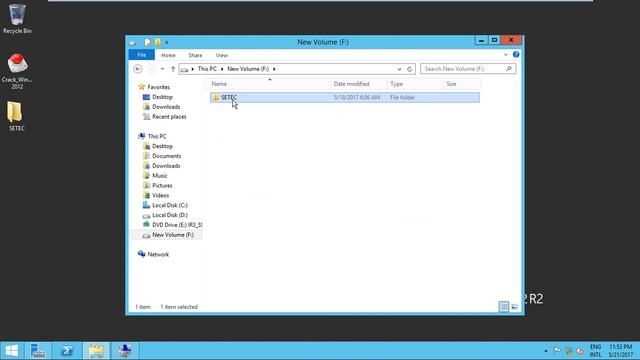
Task: Select the SETEC folder on the desktop
Action: pos(16,116)
